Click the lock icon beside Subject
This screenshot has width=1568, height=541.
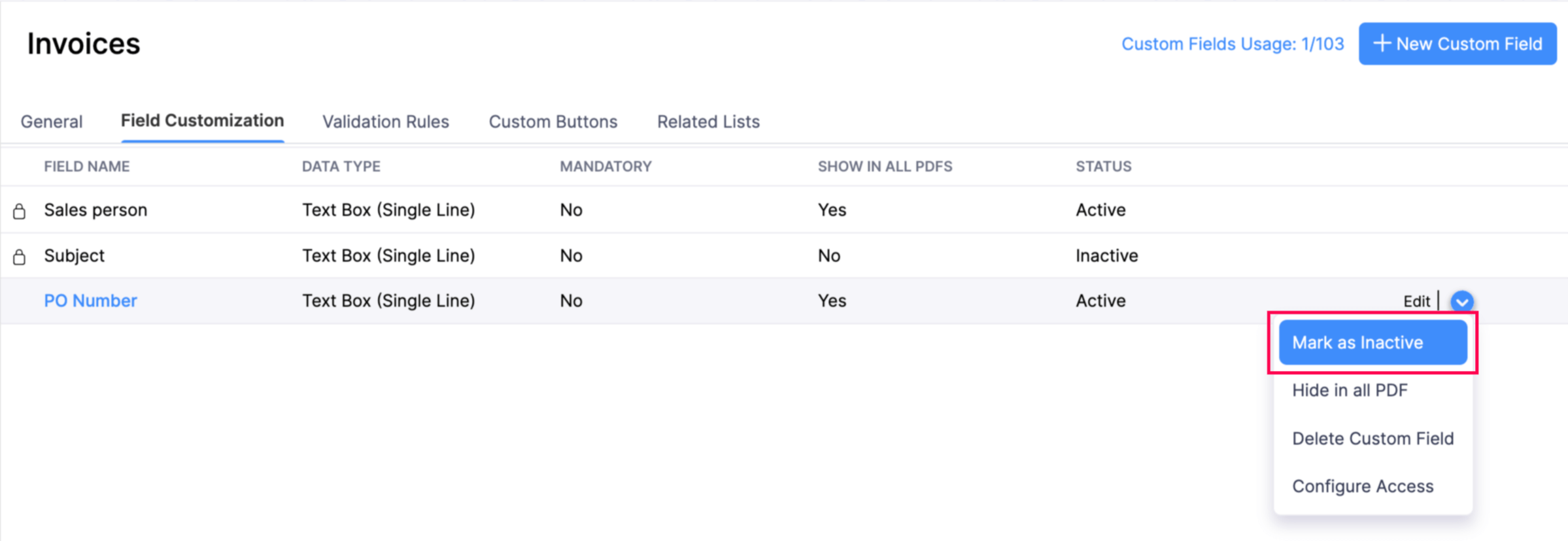coord(20,257)
